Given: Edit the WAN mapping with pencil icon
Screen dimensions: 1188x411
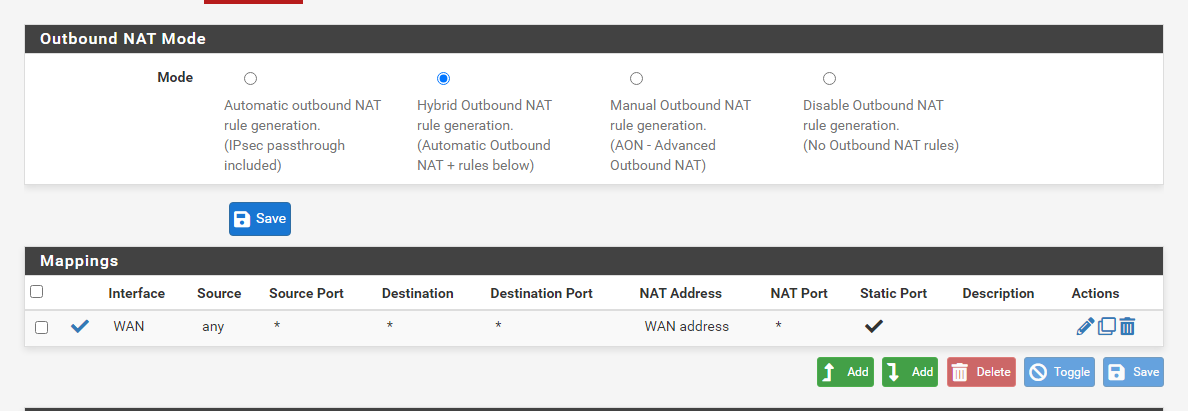Looking at the screenshot, I should (x=1085, y=326).
